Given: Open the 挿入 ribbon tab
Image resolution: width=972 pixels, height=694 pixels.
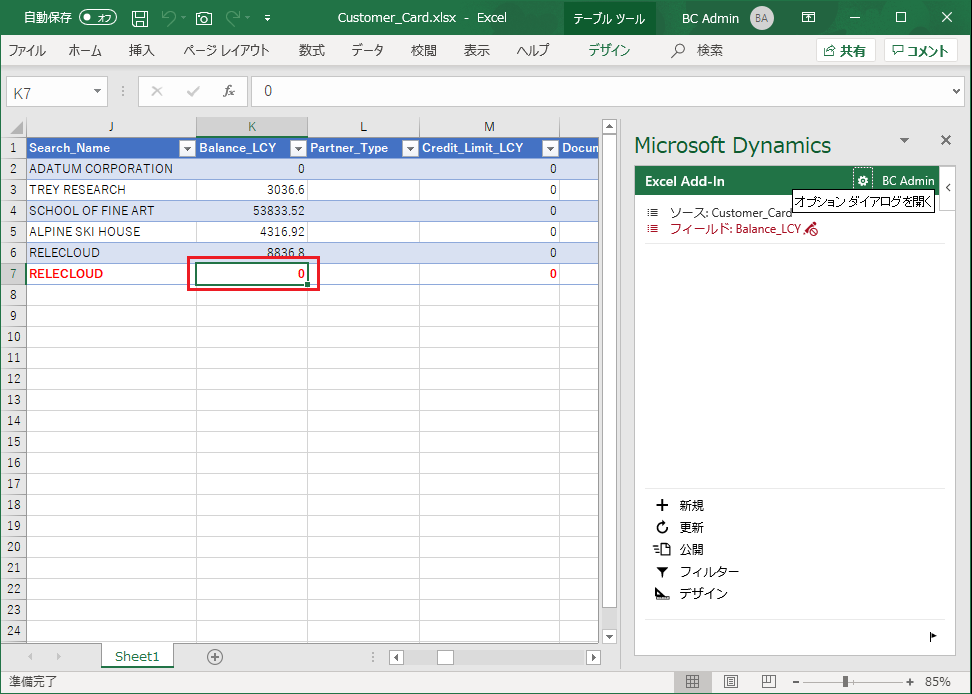Looking at the screenshot, I should tap(141, 50).
